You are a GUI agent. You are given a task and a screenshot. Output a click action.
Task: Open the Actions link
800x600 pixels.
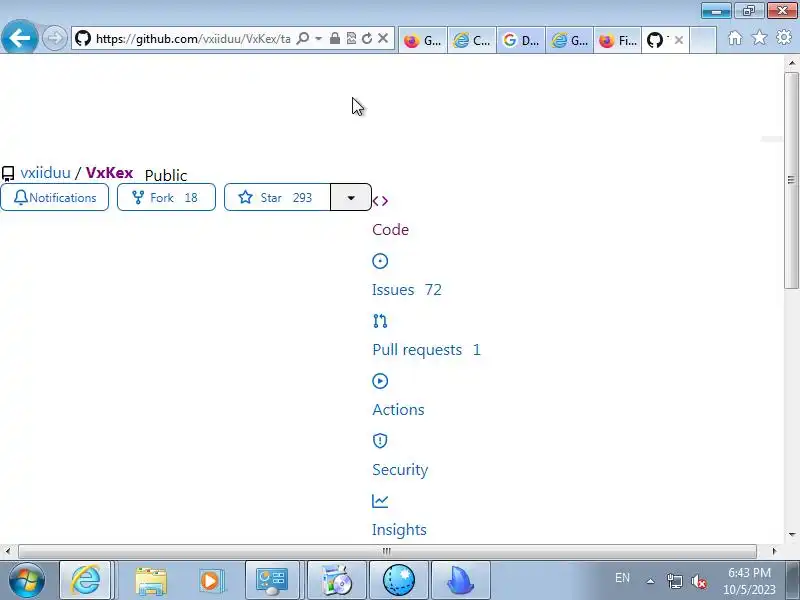click(398, 410)
